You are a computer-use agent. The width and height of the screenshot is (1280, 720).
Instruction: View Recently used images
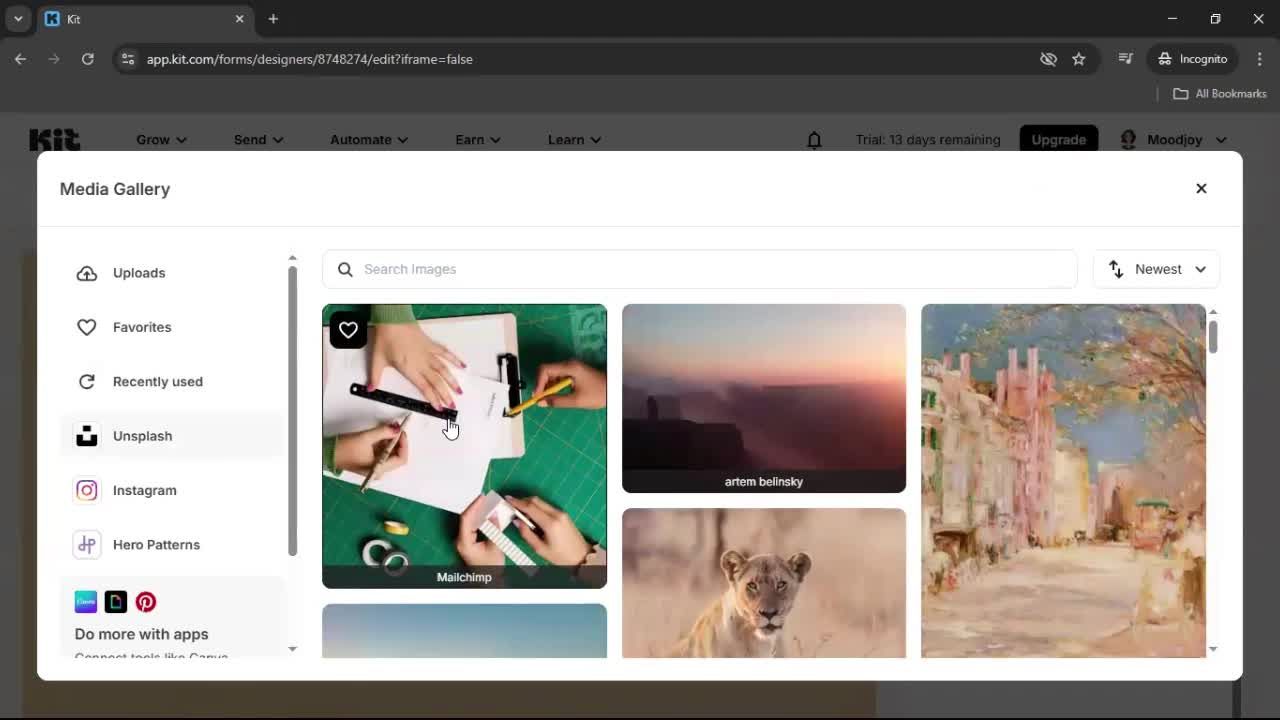[x=157, y=381]
